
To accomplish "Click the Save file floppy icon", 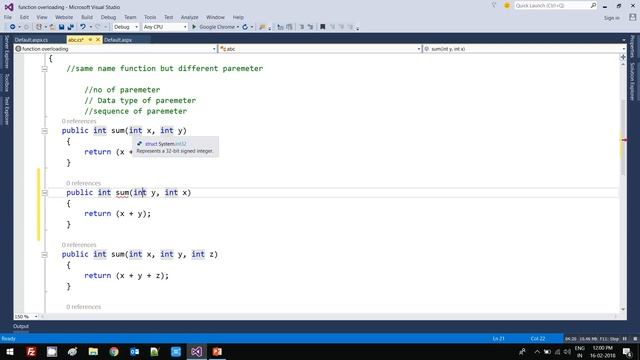I will [x=61, y=27].
